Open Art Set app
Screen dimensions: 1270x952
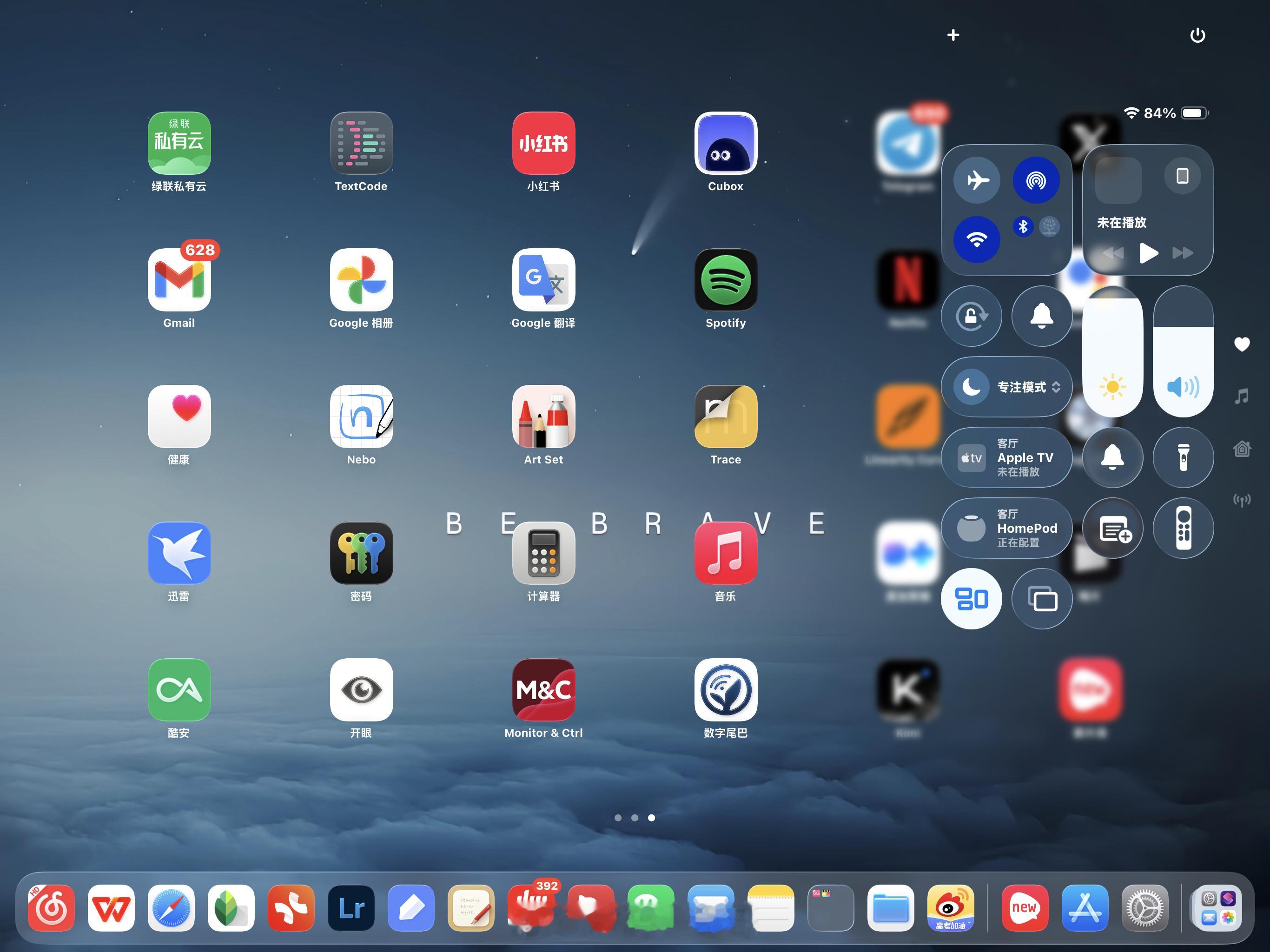[x=543, y=417]
